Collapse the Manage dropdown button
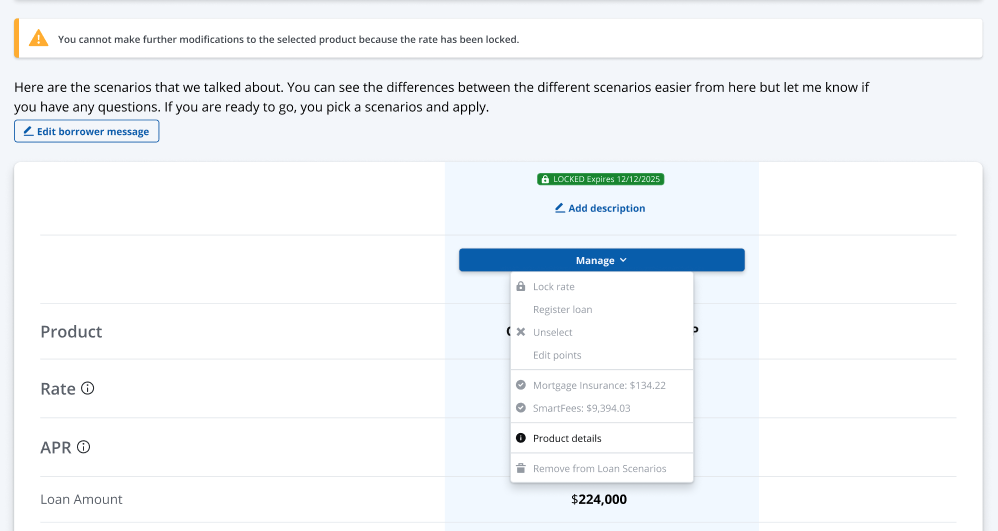The width and height of the screenshot is (998, 531). click(601, 260)
